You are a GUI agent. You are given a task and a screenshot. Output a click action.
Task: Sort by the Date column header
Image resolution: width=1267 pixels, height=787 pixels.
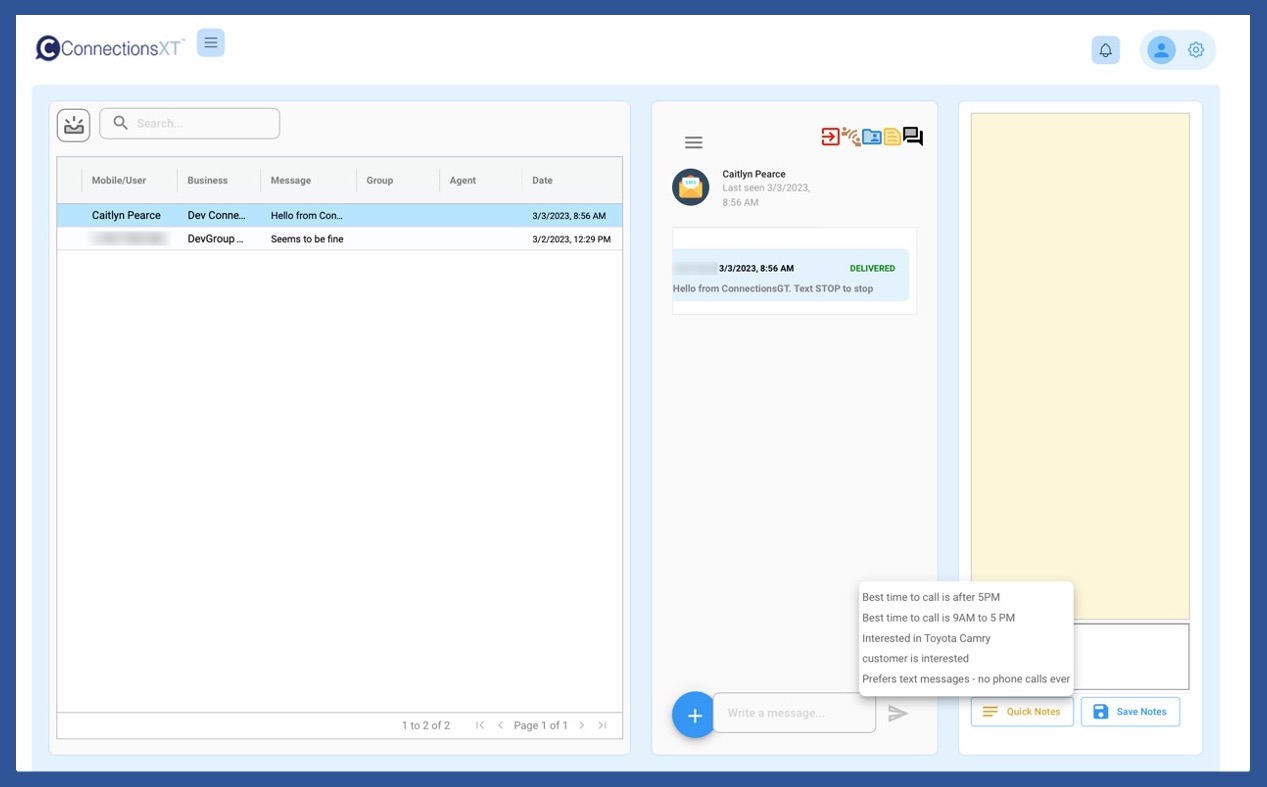(542, 181)
